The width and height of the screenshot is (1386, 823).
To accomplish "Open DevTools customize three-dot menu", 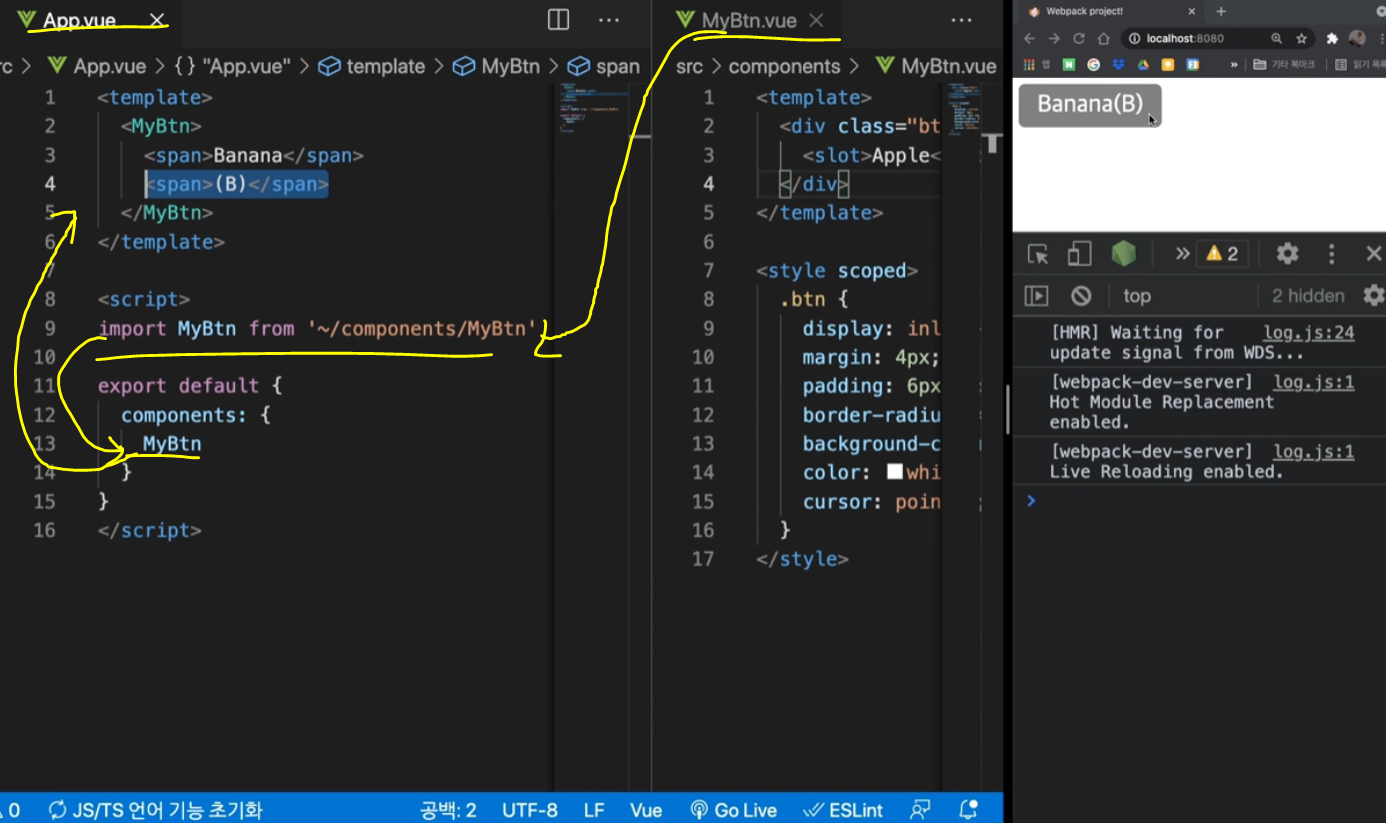I will click(x=1331, y=254).
